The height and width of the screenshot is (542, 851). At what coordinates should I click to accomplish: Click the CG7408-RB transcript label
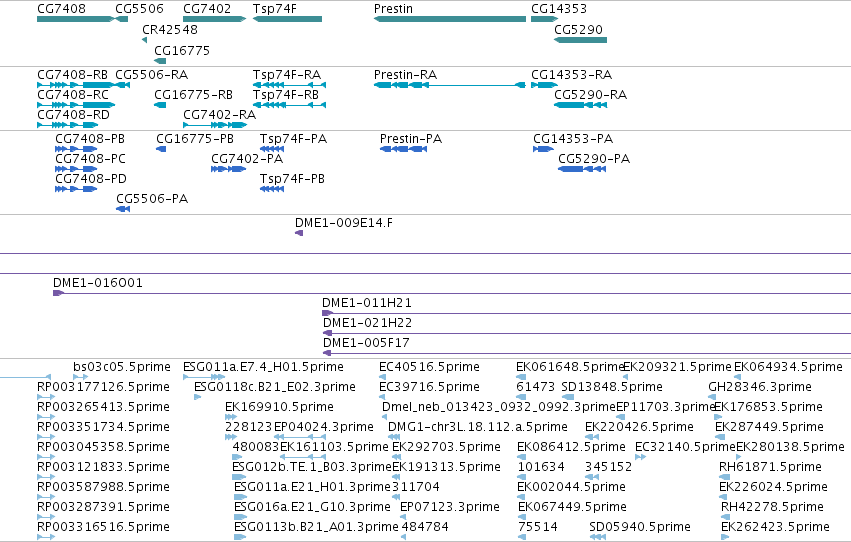(x=72, y=75)
